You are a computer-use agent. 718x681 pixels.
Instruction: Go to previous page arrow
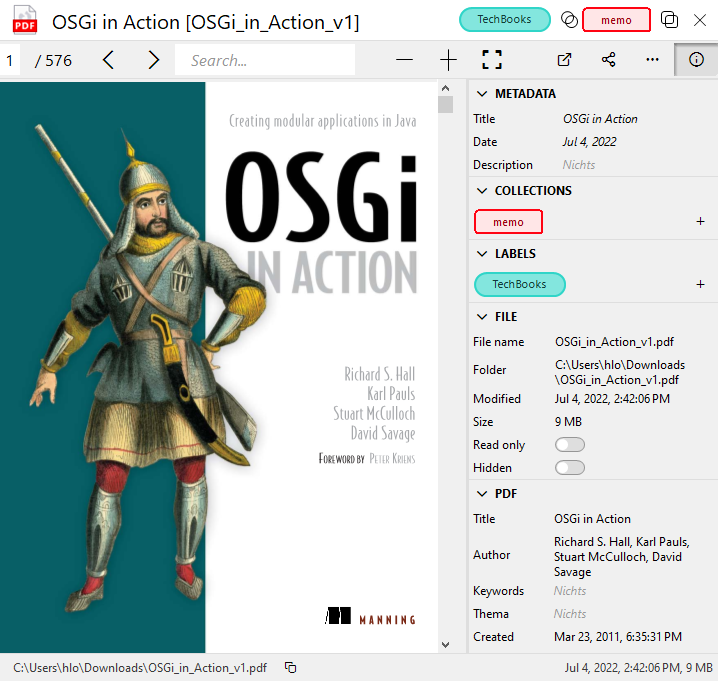coord(108,60)
